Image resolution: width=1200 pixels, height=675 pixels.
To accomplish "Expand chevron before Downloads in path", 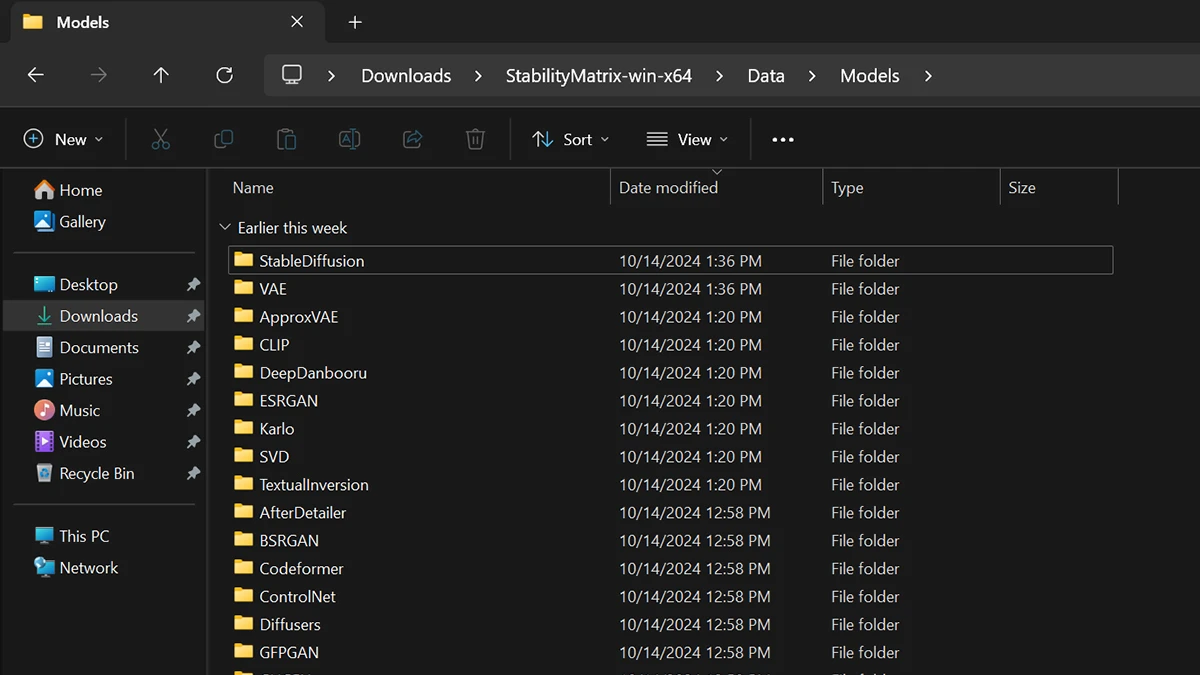I will point(331,76).
